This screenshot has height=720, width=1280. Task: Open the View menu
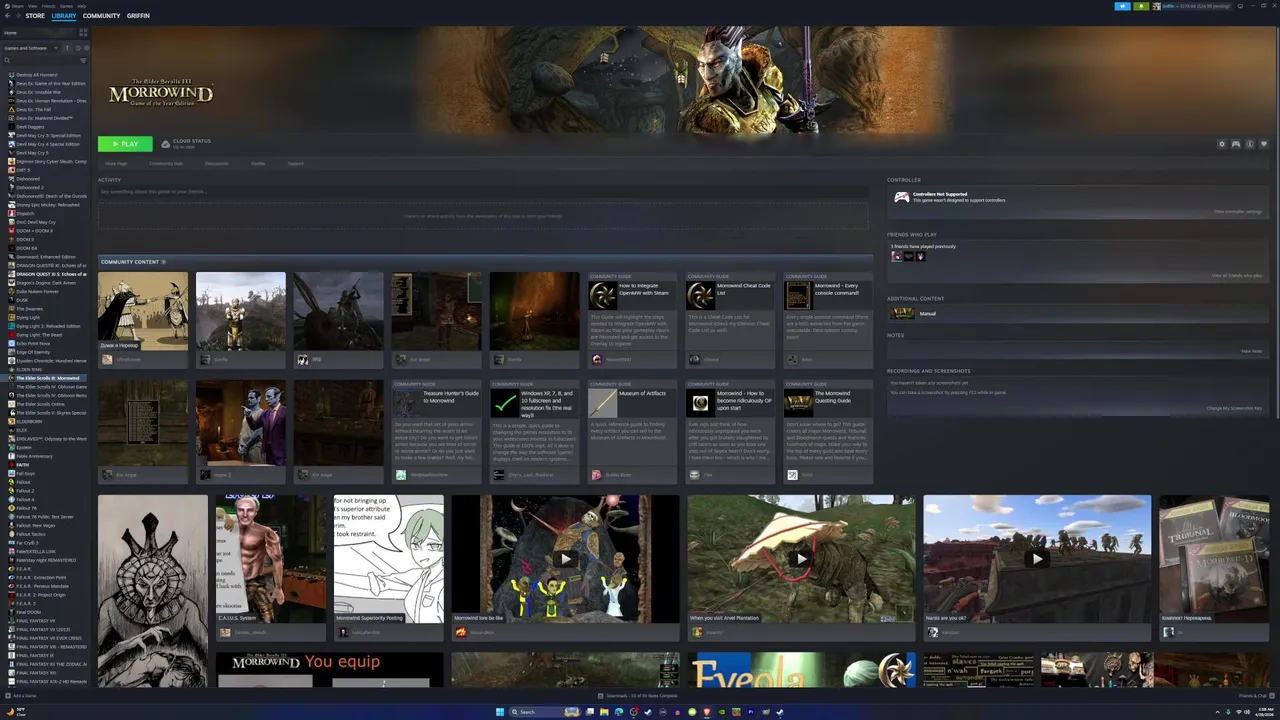tap(32, 6)
